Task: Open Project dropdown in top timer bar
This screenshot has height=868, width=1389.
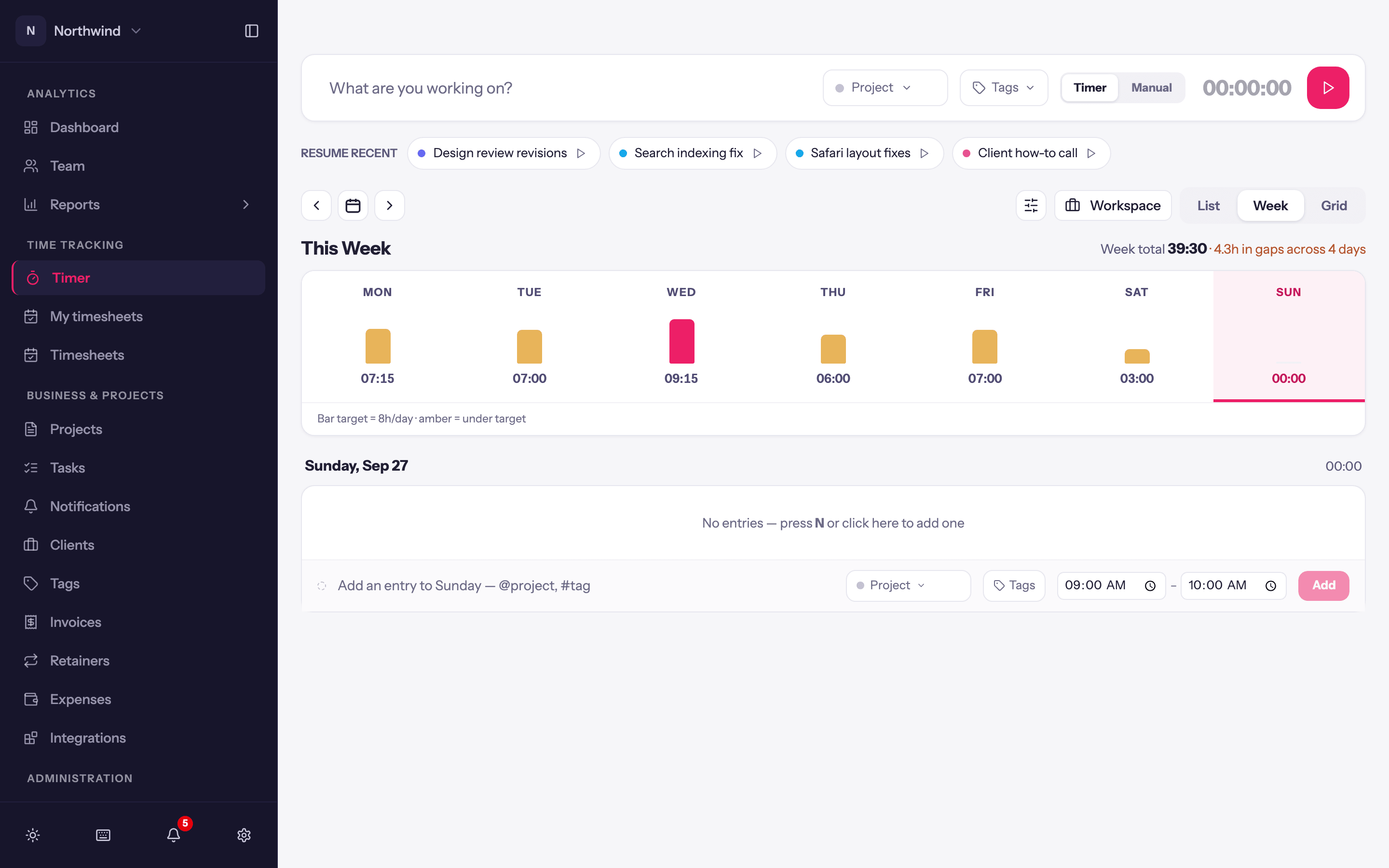Action: pyautogui.click(x=885, y=88)
